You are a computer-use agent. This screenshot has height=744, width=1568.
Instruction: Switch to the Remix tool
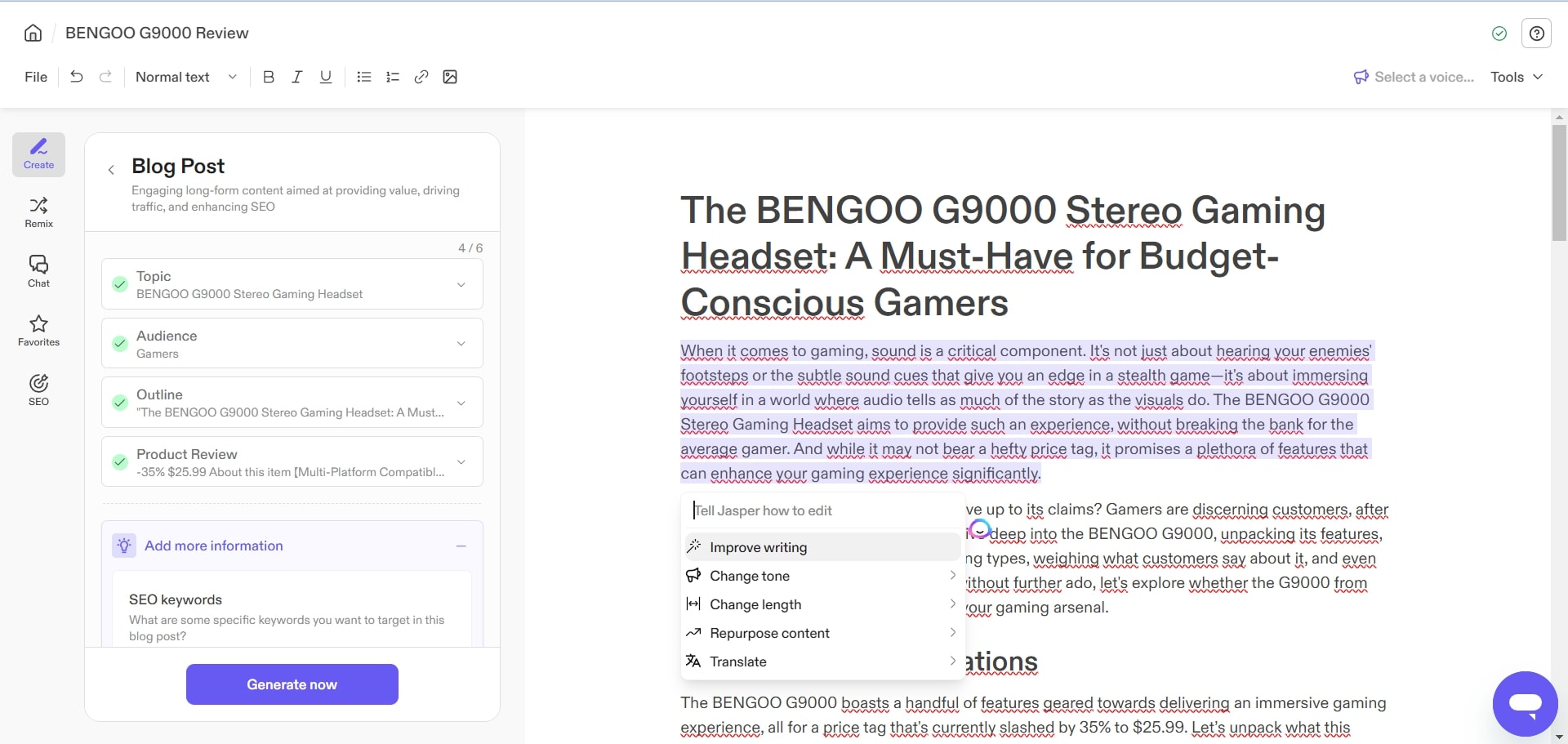tap(38, 212)
